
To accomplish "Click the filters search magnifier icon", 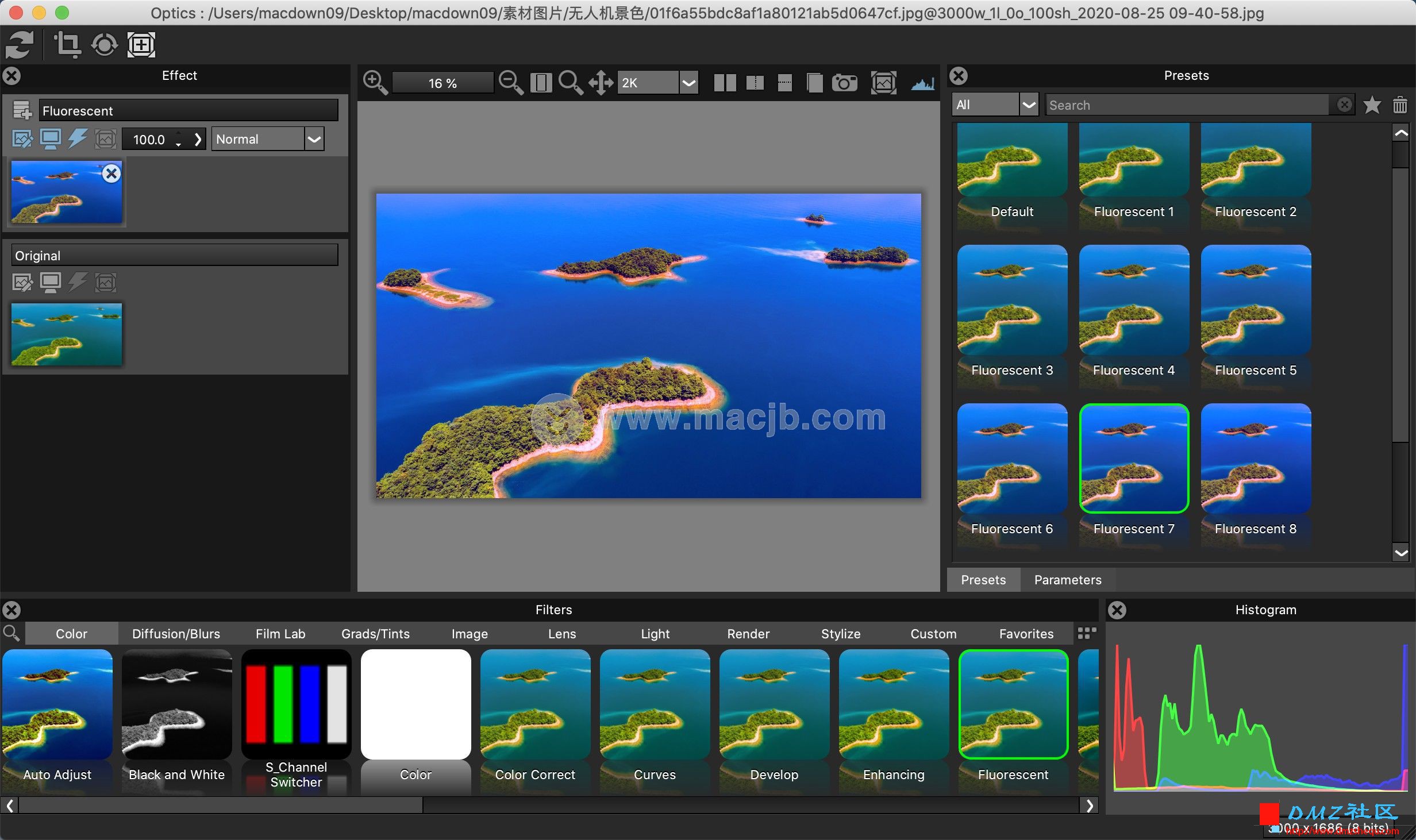I will pyautogui.click(x=11, y=634).
